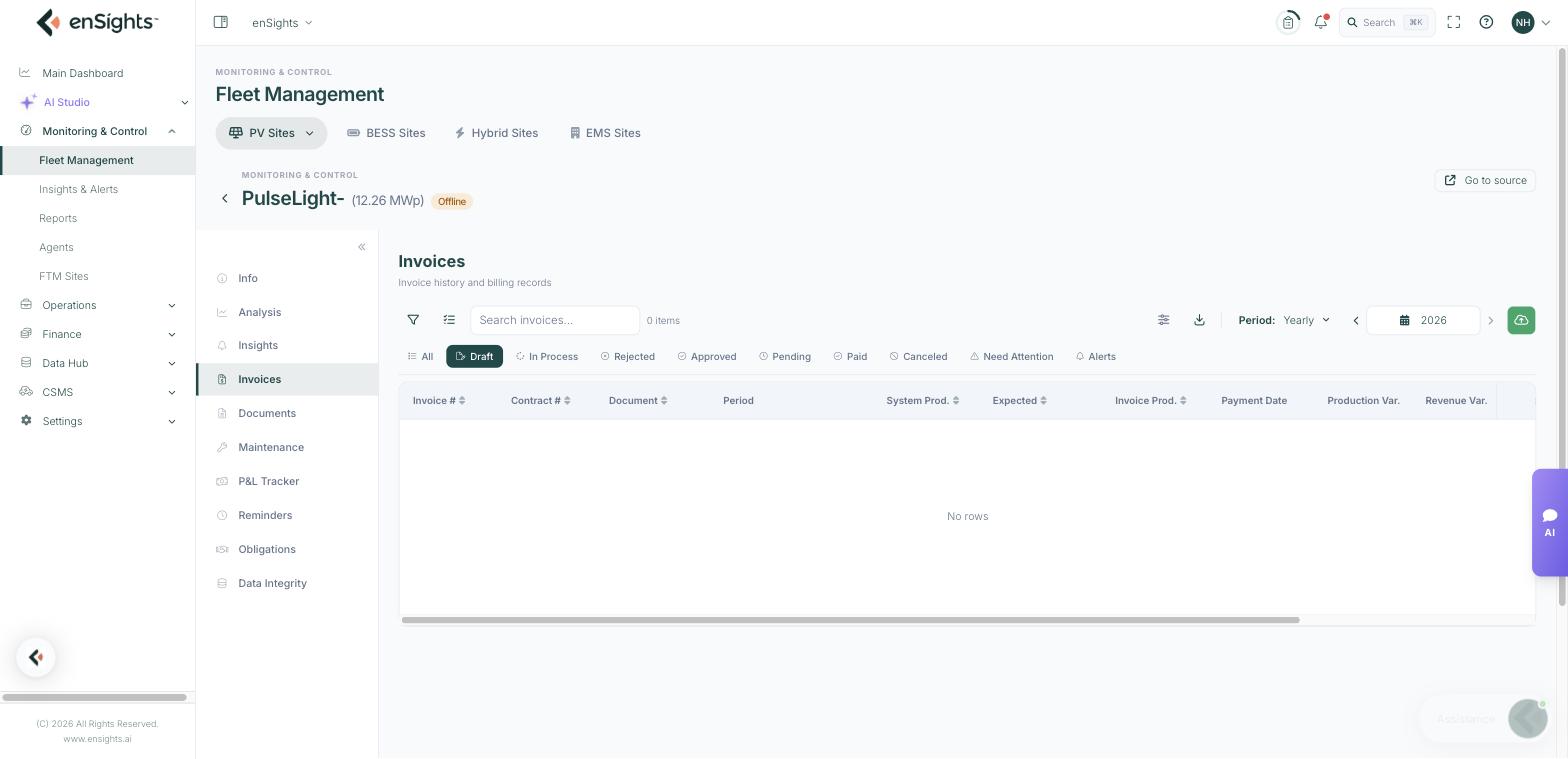Screen dimensions: 1568x759
Task: Select the Need Attention filter
Action: point(1011,356)
